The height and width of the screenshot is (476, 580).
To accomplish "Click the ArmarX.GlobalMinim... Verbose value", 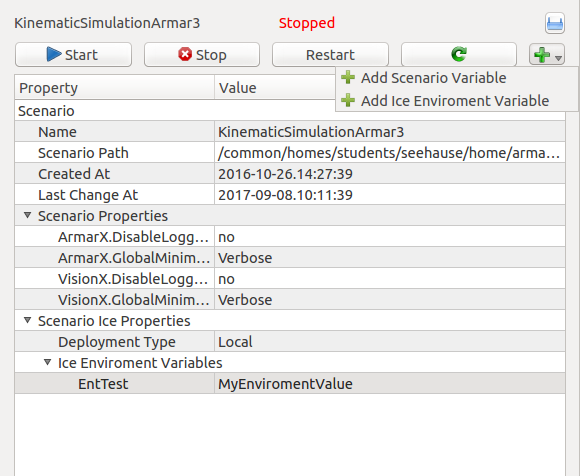I will point(390,258).
